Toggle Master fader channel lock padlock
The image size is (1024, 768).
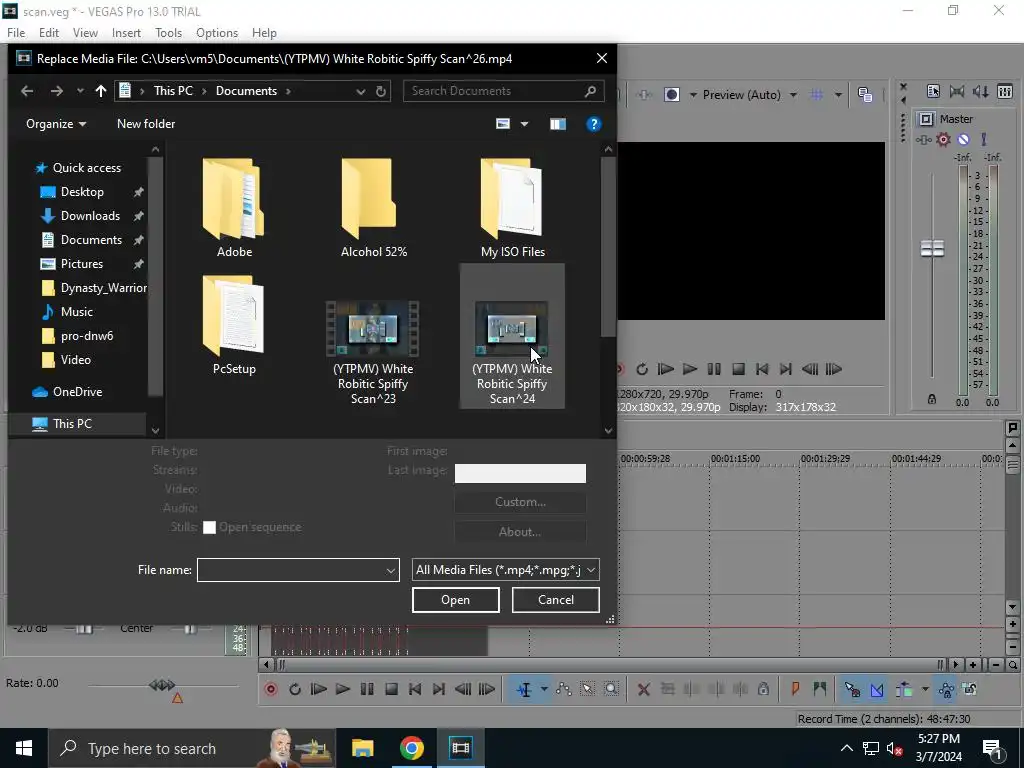[x=932, y=399]
